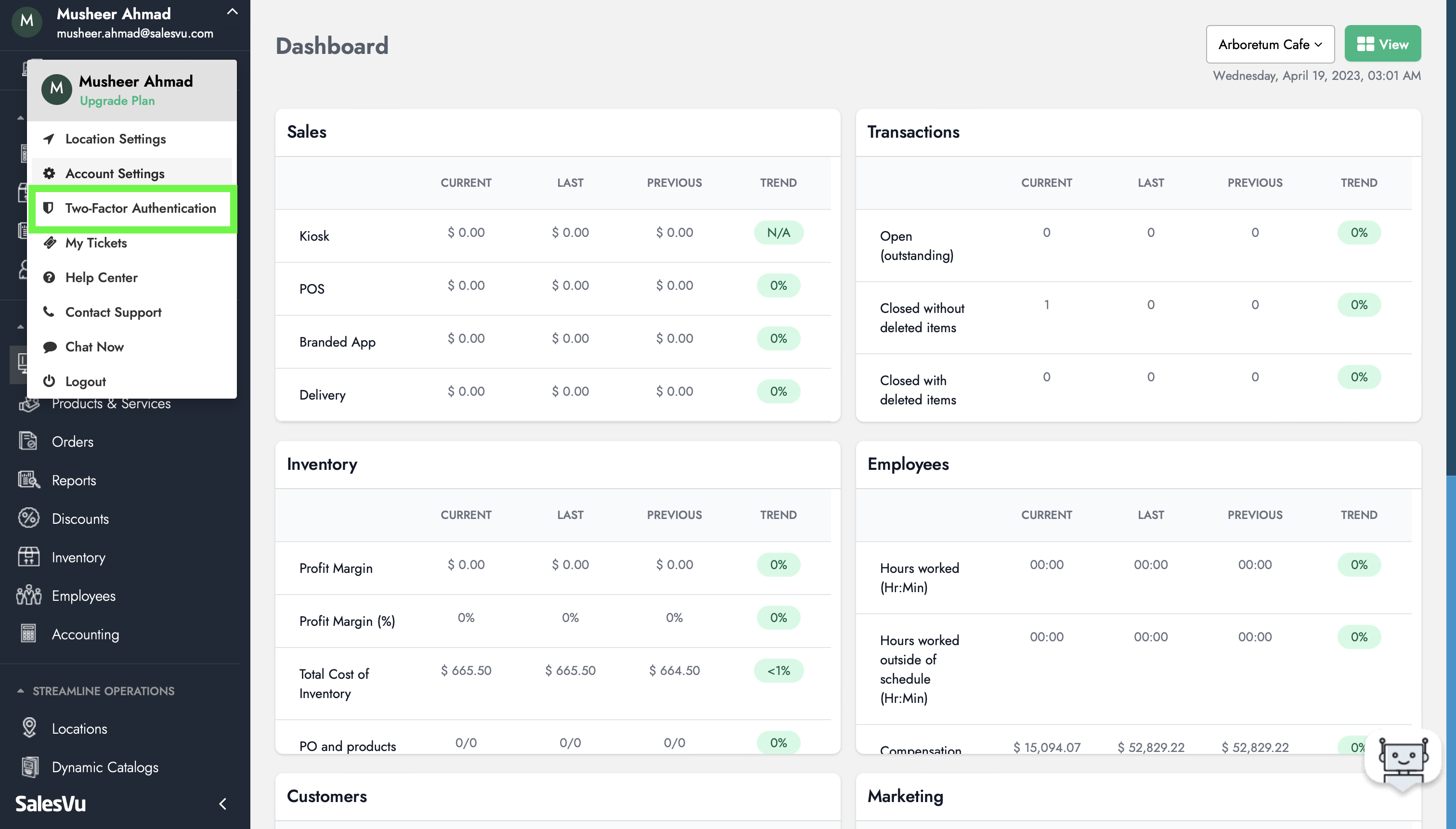Collapse the Streamline Operations section

coord(21,691)
